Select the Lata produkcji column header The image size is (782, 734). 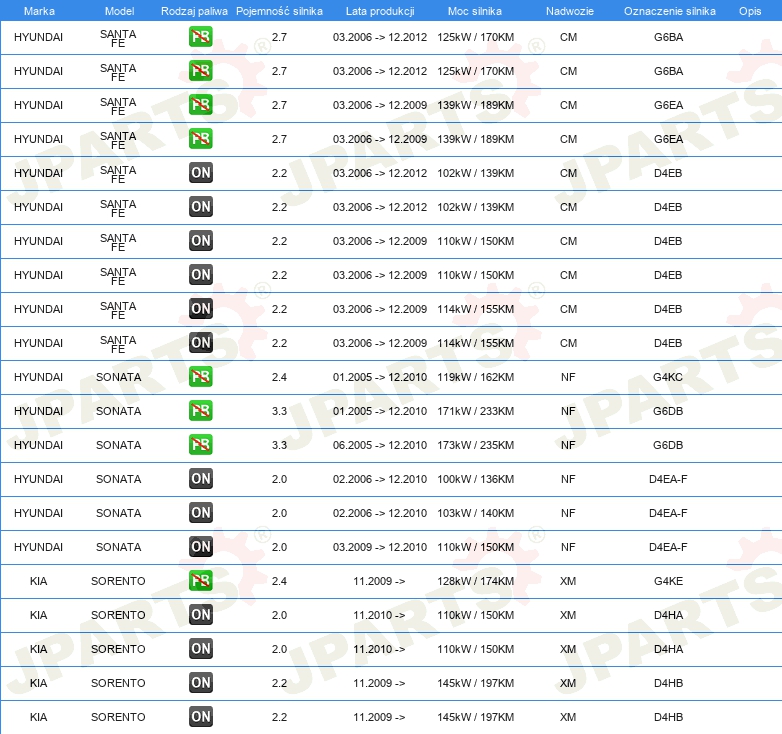point(380,11)
